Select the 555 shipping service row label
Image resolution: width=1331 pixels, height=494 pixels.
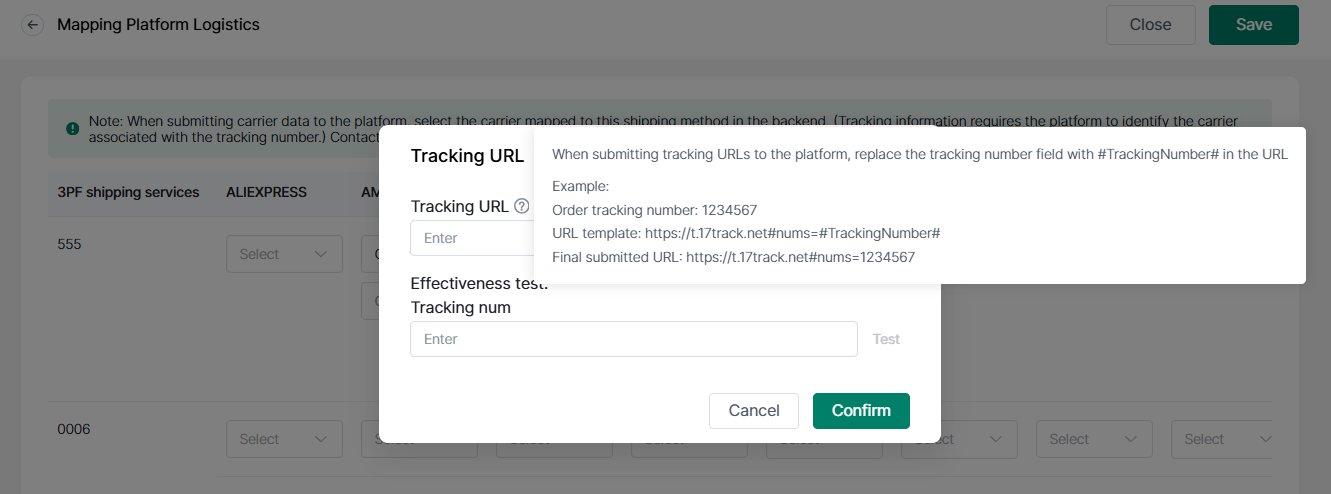(x=69, y=244)
